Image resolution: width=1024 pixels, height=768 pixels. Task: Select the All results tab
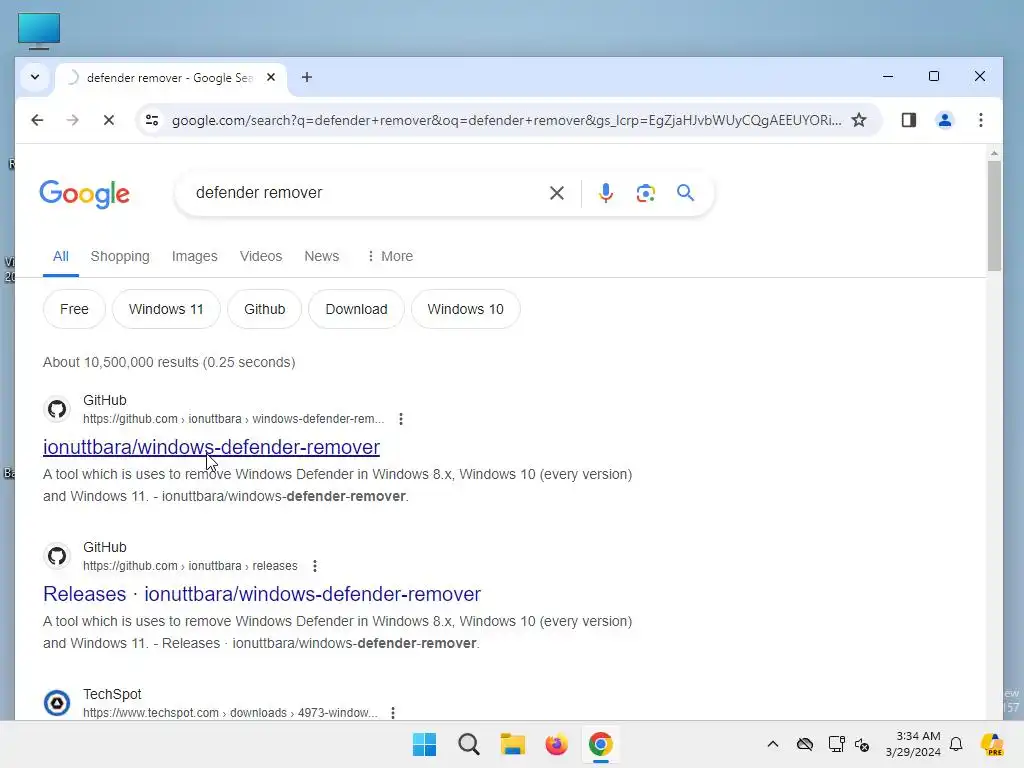pyautogui.click(x=61, y=256)
